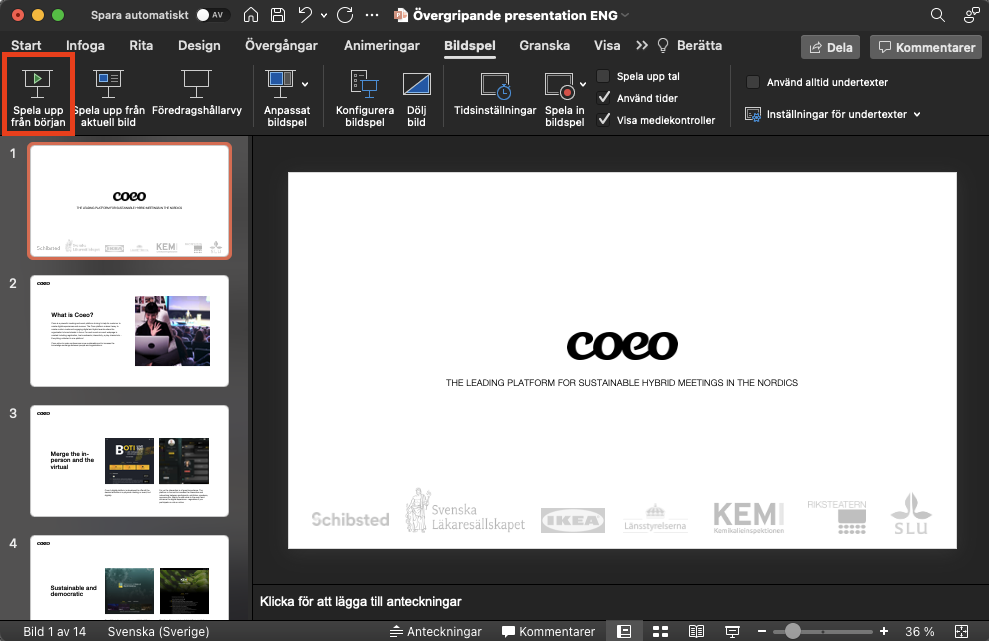Toggle Anteckningar in status bar
The image size is (989, 641).
[x=435, y=631]
